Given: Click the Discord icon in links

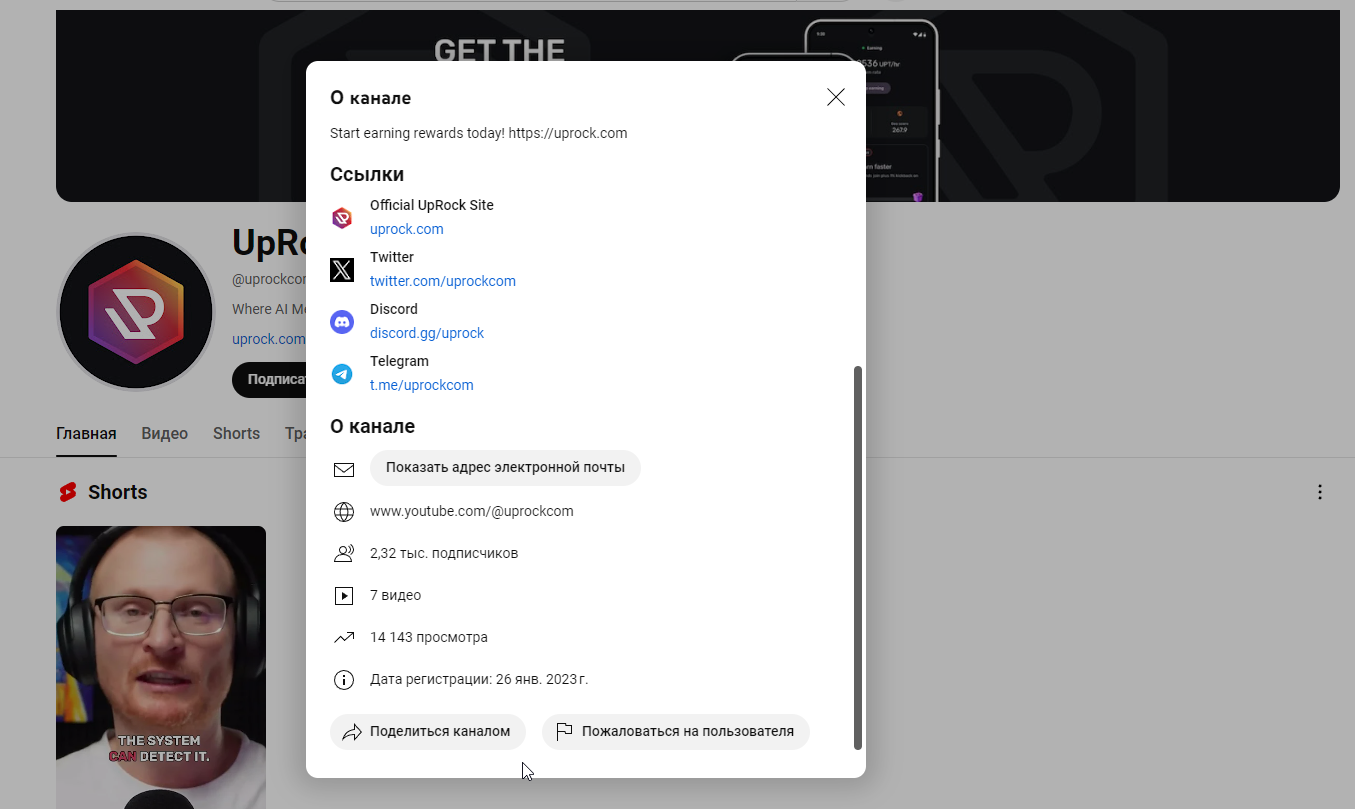Looking at the screenshot, I should pyautogui.click(x=342, y=322).
